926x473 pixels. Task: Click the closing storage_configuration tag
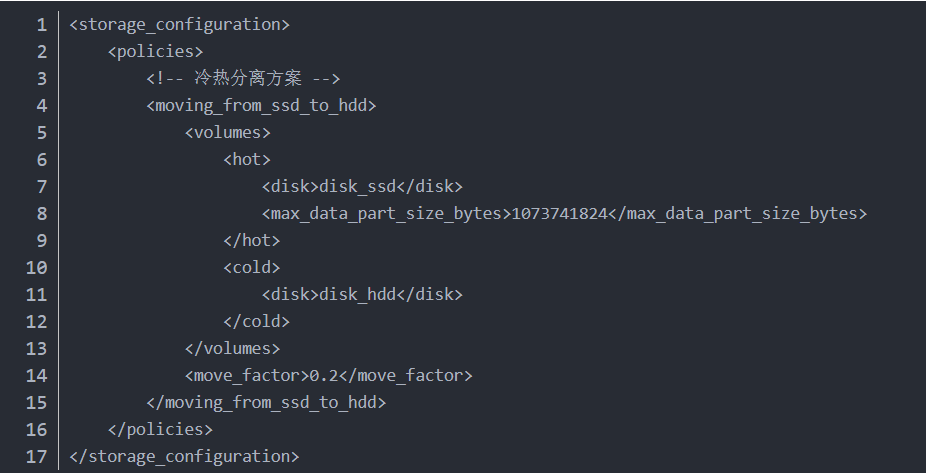[185, 456]
